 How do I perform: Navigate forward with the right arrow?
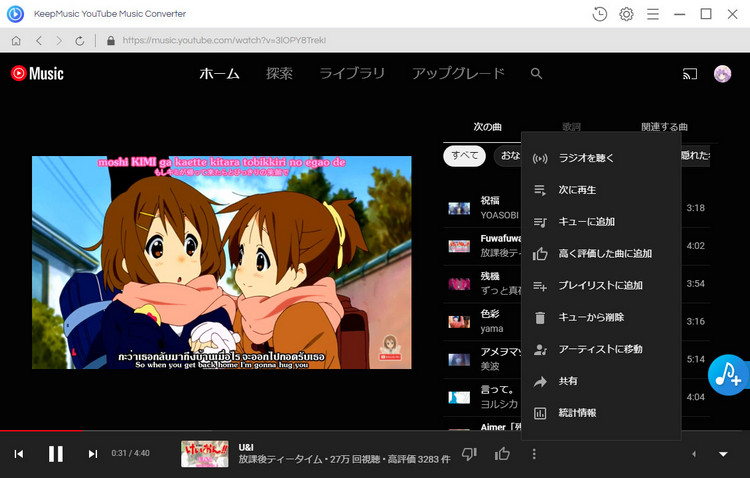(x=59, y=41)
